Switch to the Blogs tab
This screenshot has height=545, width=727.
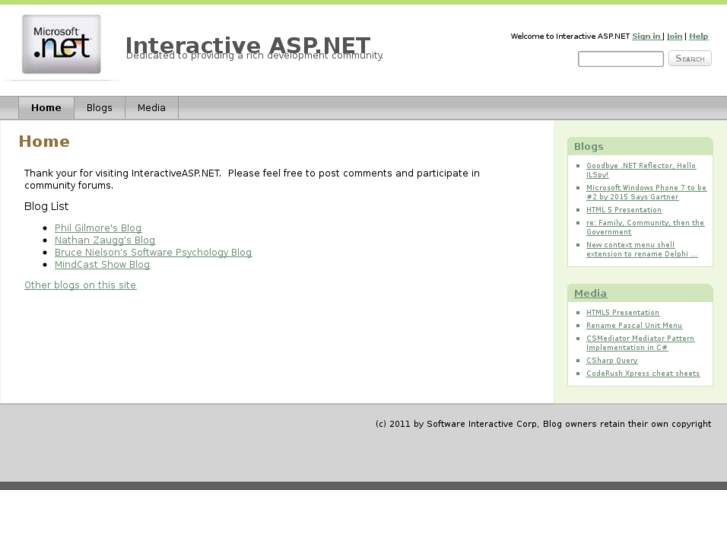pyautogui.click(x=99, y=108)
